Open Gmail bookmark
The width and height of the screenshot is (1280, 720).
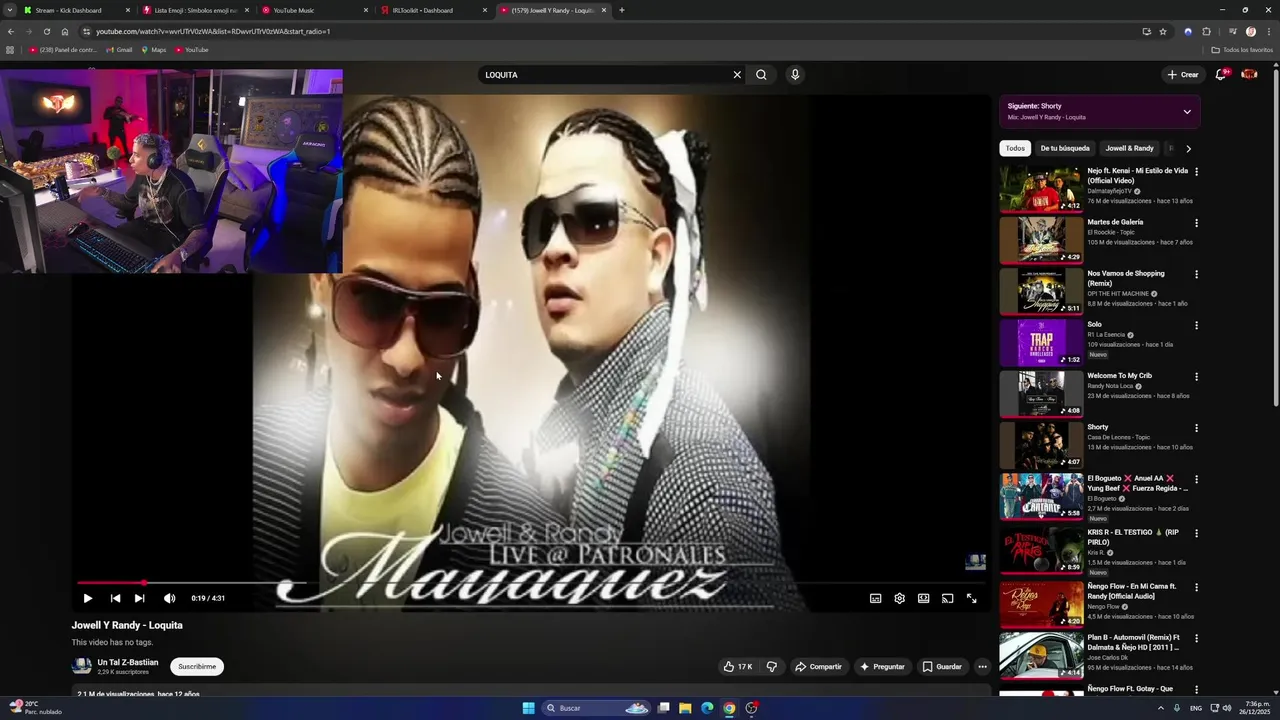point(118,50)
